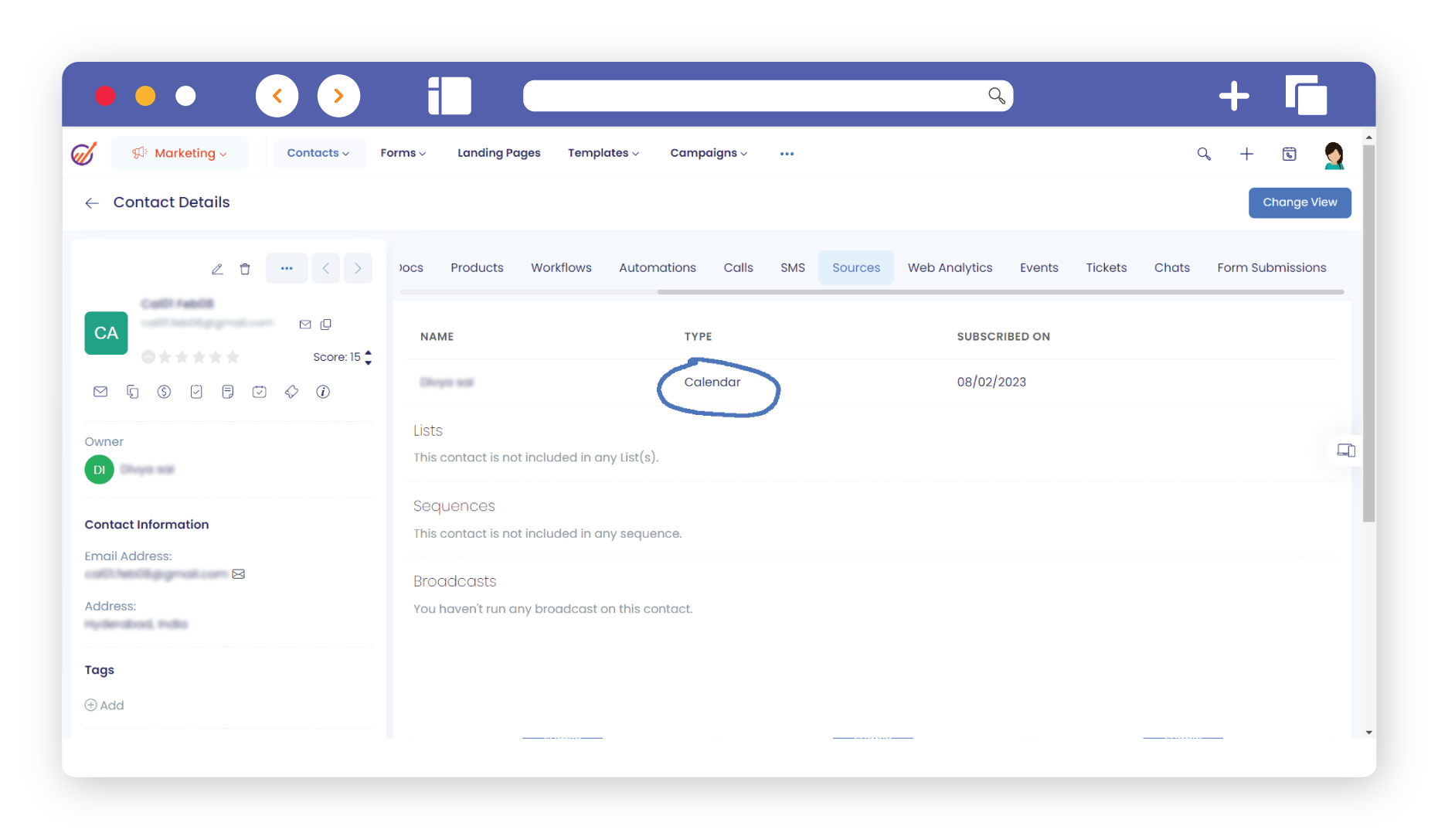
Task: Expand the Campaigns dropdown menu
Action: click(x=708, y=153)
